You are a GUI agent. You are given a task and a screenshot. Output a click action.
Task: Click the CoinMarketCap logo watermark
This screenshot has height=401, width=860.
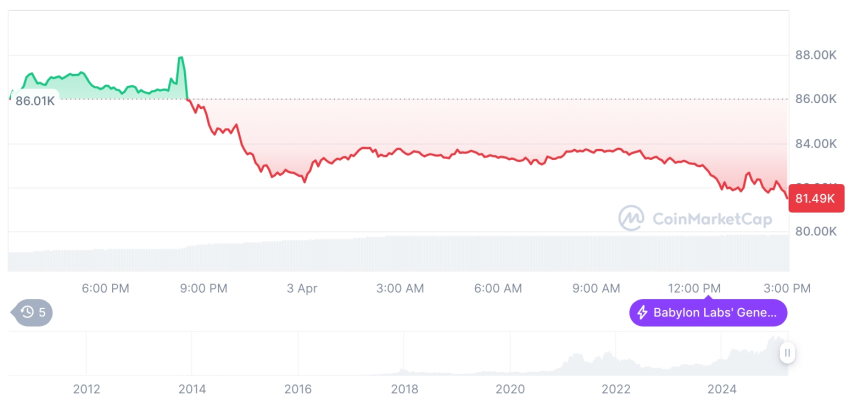click(x=630, y=217)
